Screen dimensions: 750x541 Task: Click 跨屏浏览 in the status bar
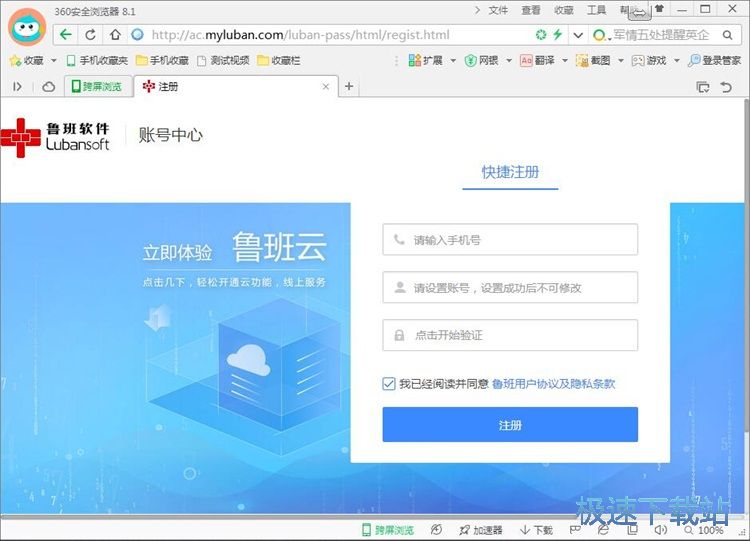(x=387, y=530)
